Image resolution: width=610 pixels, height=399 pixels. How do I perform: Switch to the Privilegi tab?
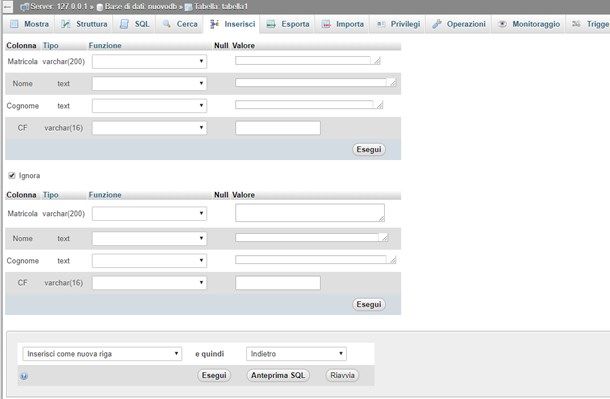(398, 24)
